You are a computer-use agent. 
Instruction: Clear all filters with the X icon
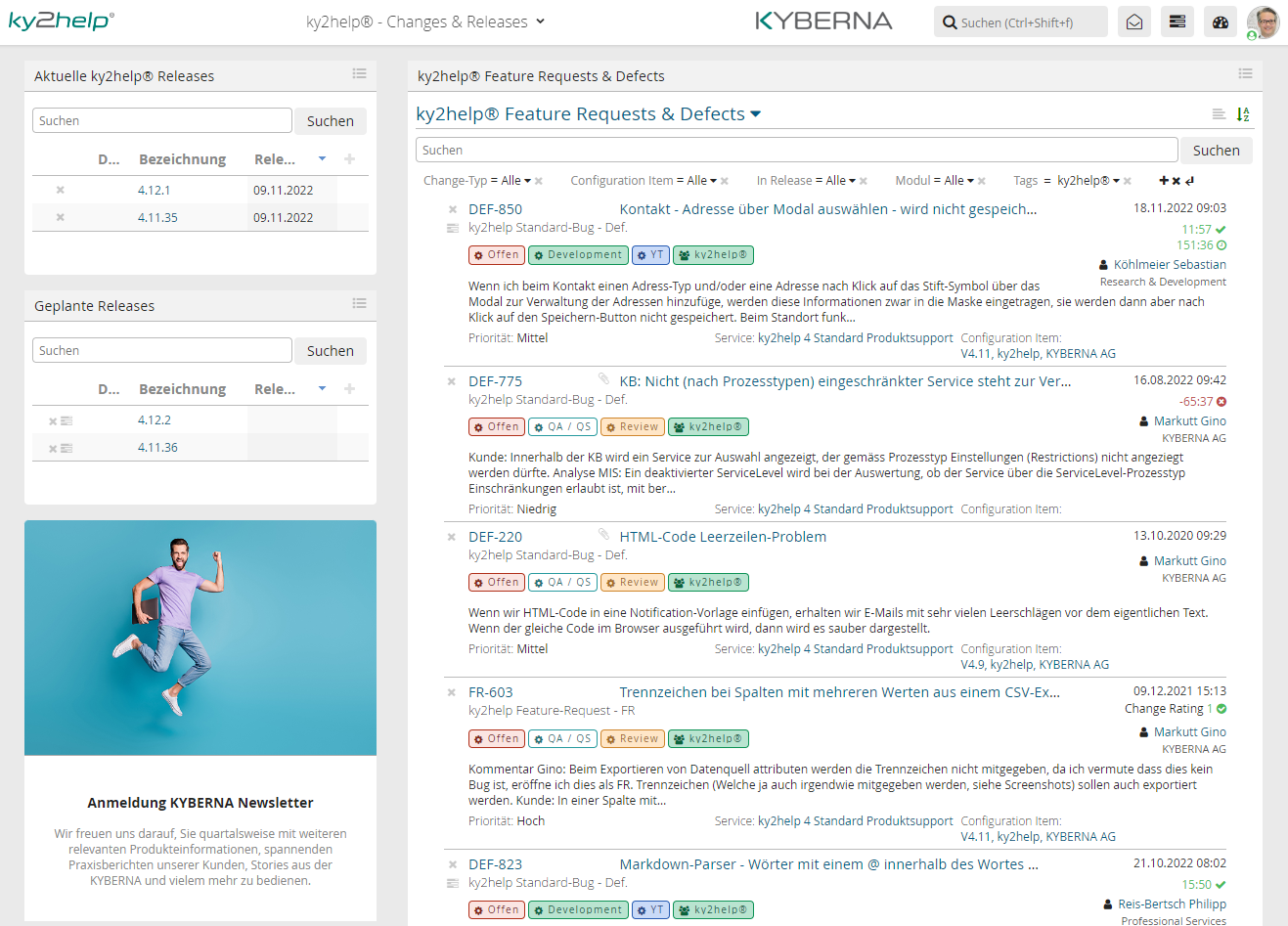pyautogui.click(x=1176, y=181)
